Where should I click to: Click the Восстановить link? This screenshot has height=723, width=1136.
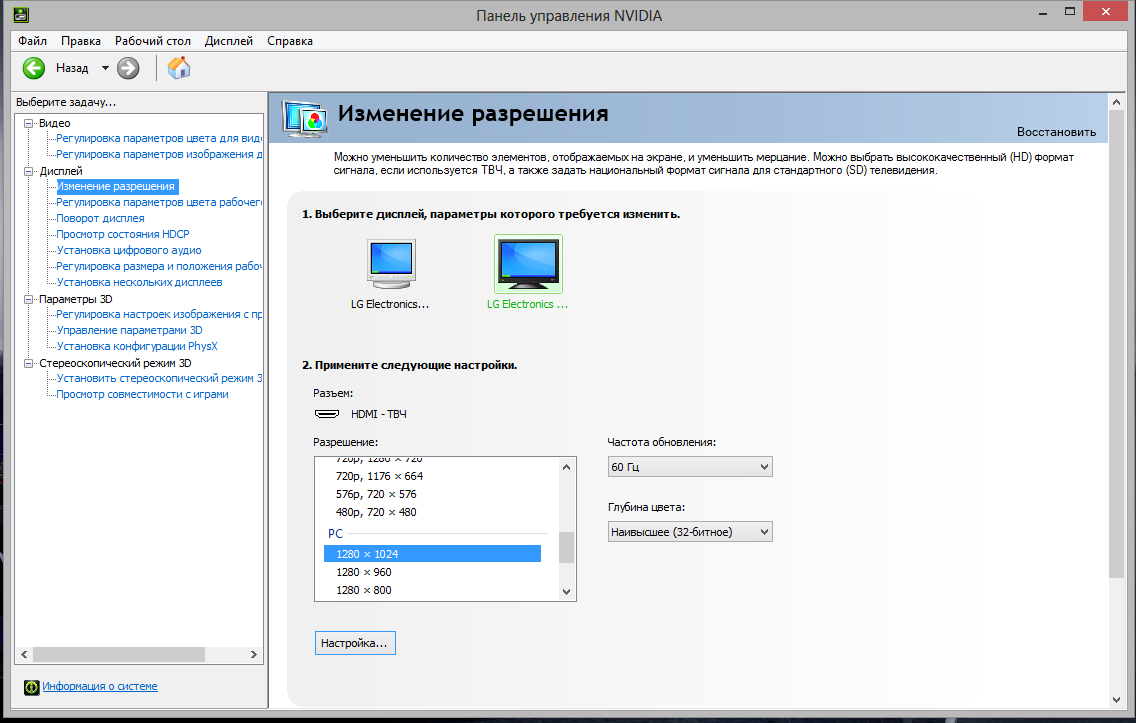pos(1056,132)
